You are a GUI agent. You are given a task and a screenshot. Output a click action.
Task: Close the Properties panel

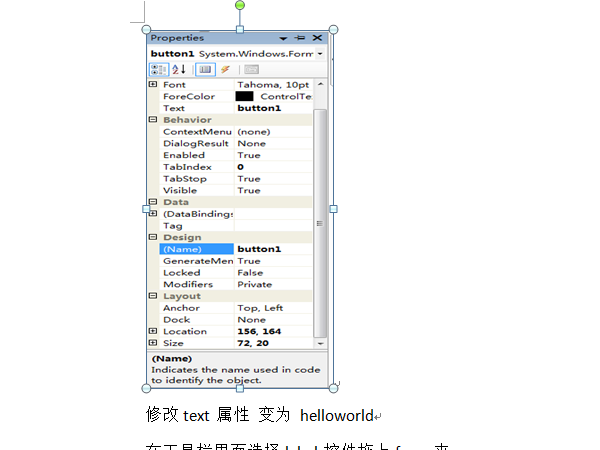pyautogui.click(x=317, y=38)
